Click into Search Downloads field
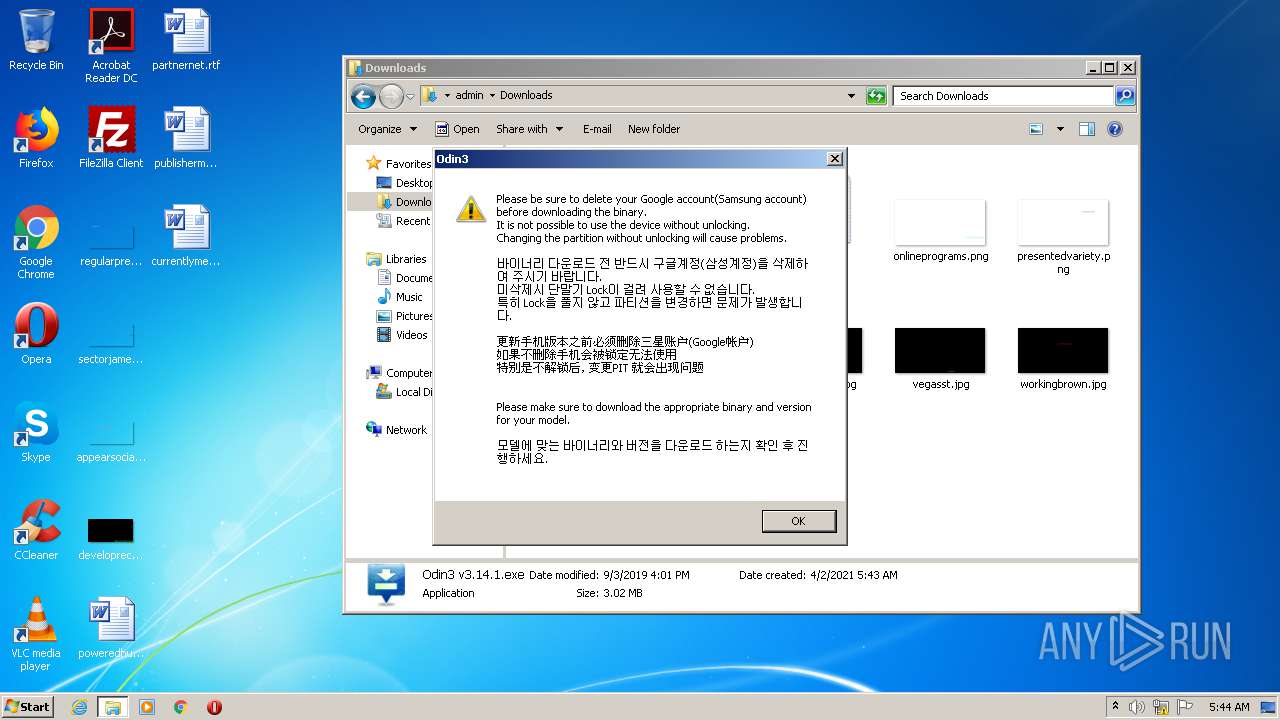The width and height of the screenshot is (1280, 720). click(x=1003, y=96)
